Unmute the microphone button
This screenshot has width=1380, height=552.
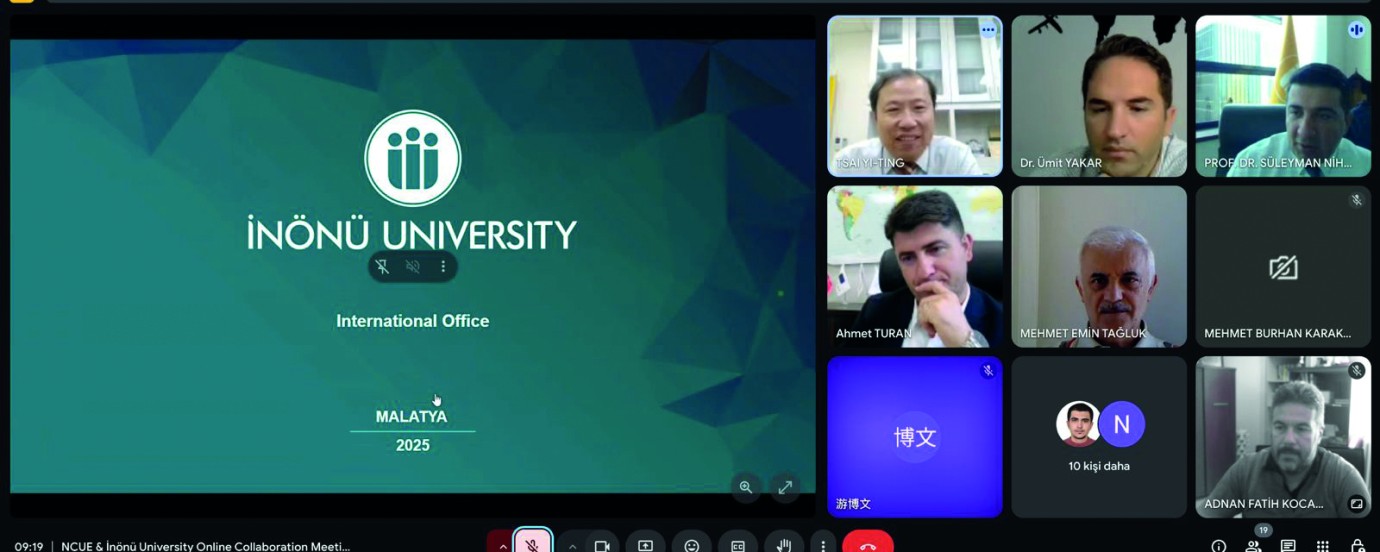pos(533,543)
